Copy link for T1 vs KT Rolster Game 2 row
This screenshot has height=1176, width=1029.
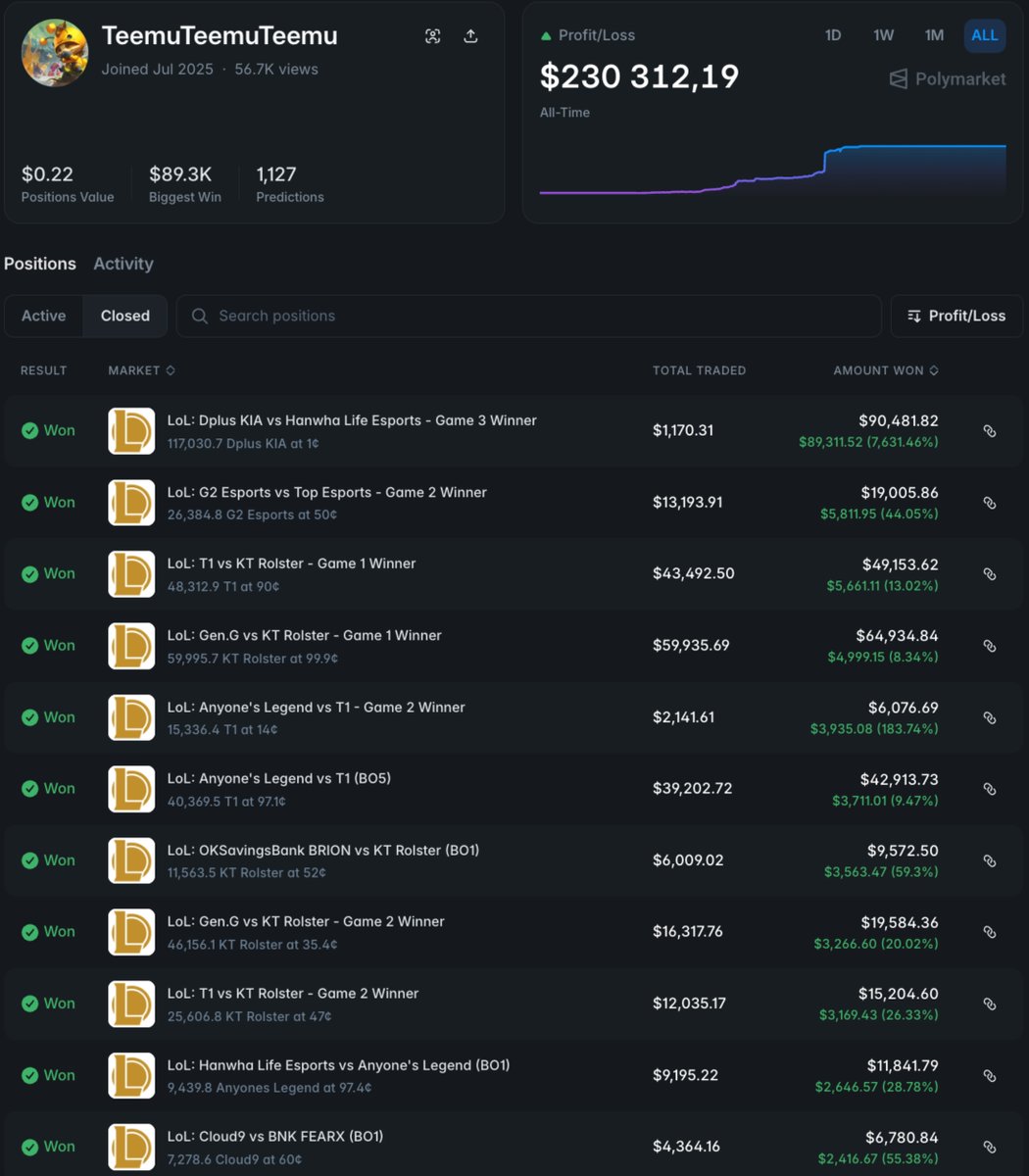click(x=990, y=1004)
